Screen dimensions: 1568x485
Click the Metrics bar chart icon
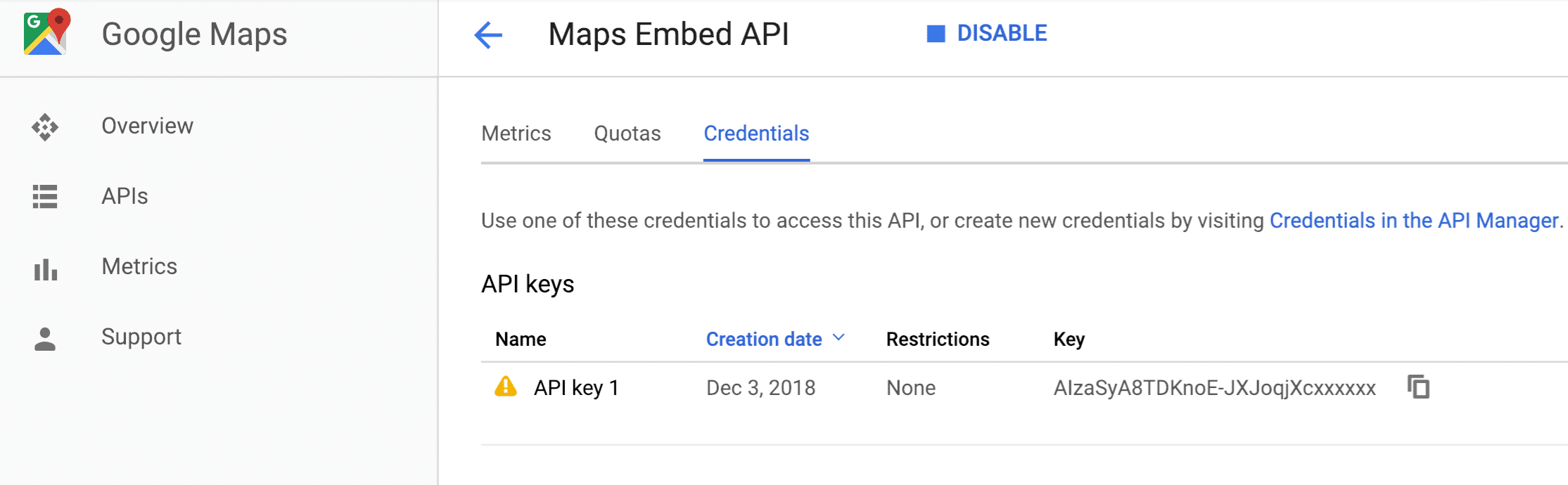pos(44,268)
